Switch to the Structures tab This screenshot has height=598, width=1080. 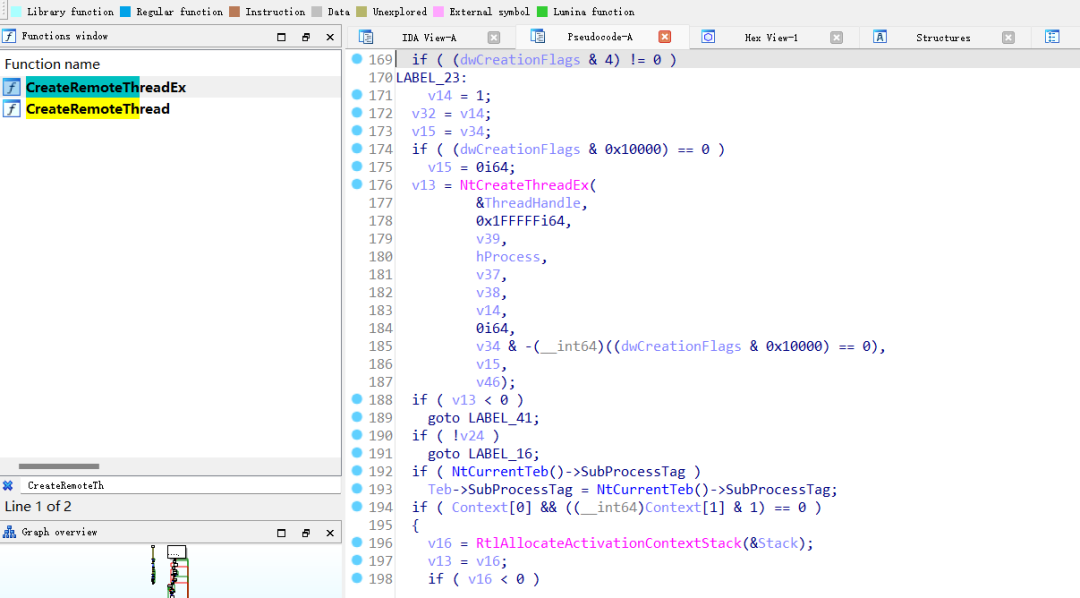point(942,37)
